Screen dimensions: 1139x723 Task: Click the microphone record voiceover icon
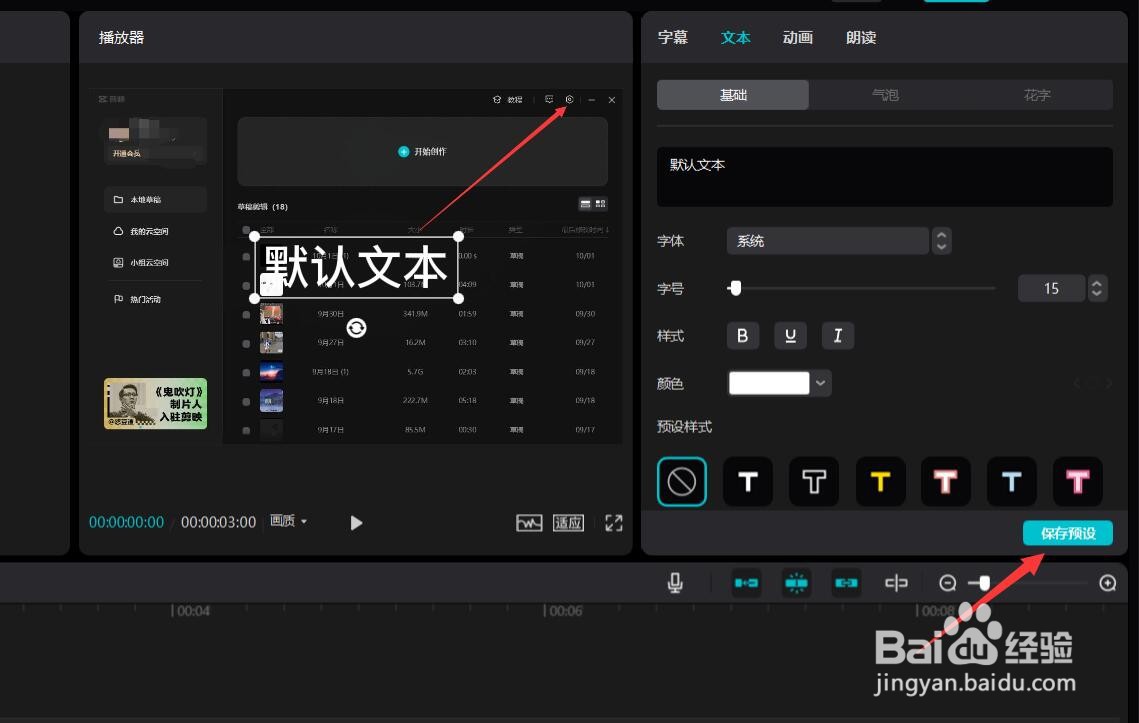[675, 583]
